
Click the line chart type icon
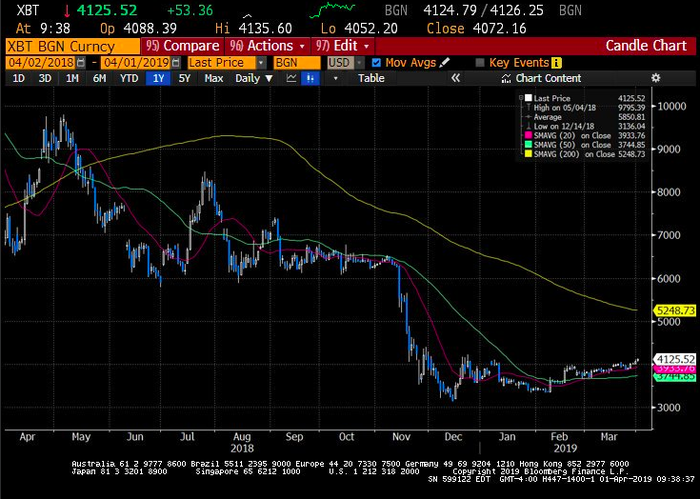click(x=291, y=78)
